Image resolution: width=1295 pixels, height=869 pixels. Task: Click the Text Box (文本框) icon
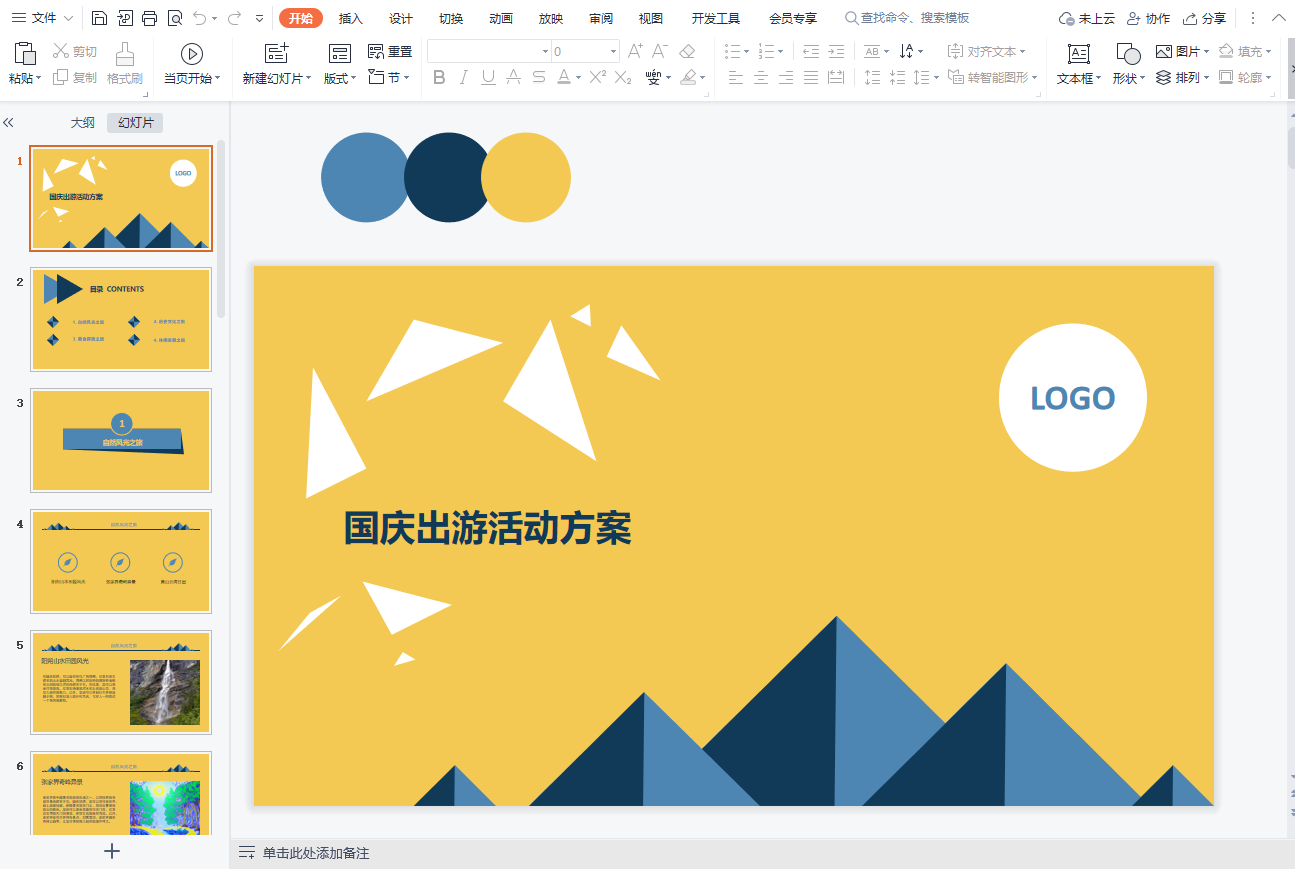[x=1079, y=54]
